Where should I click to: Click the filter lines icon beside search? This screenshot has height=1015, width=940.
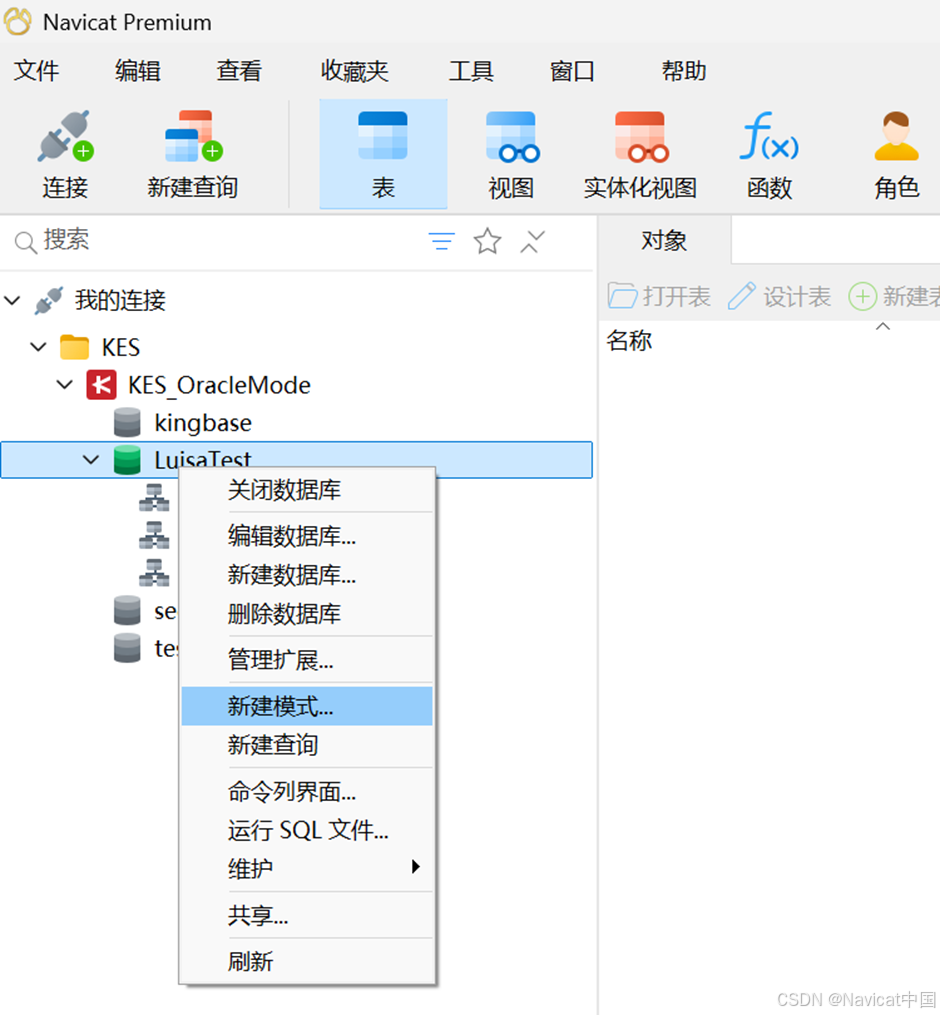point(442,241)
